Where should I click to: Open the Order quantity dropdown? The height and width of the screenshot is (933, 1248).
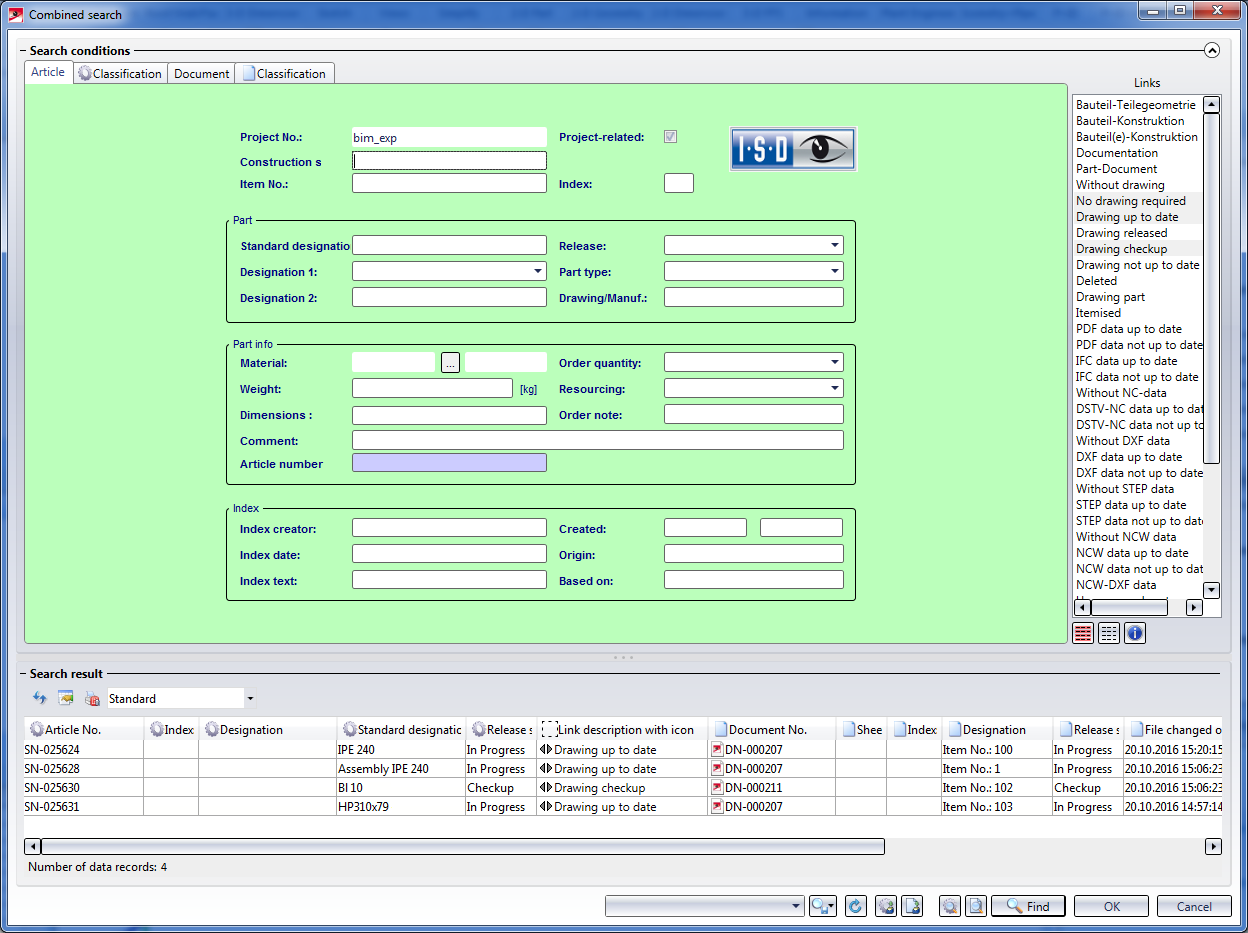point(834,363)
